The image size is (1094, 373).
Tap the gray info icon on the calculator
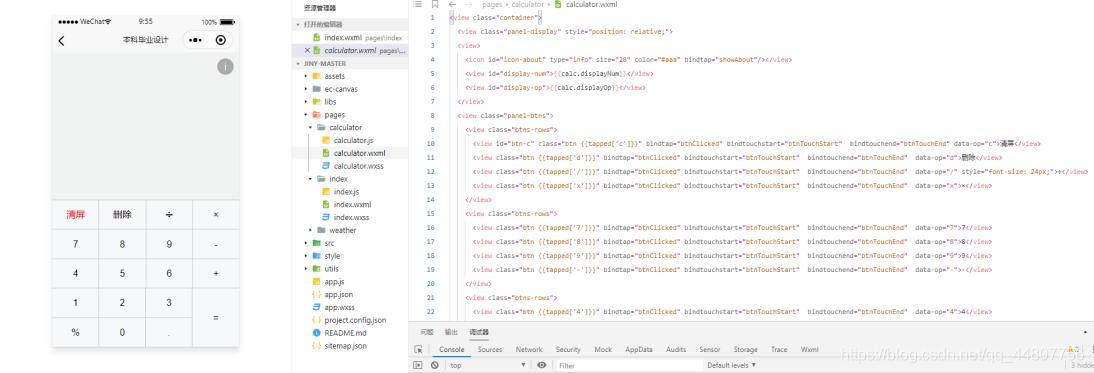225,66
